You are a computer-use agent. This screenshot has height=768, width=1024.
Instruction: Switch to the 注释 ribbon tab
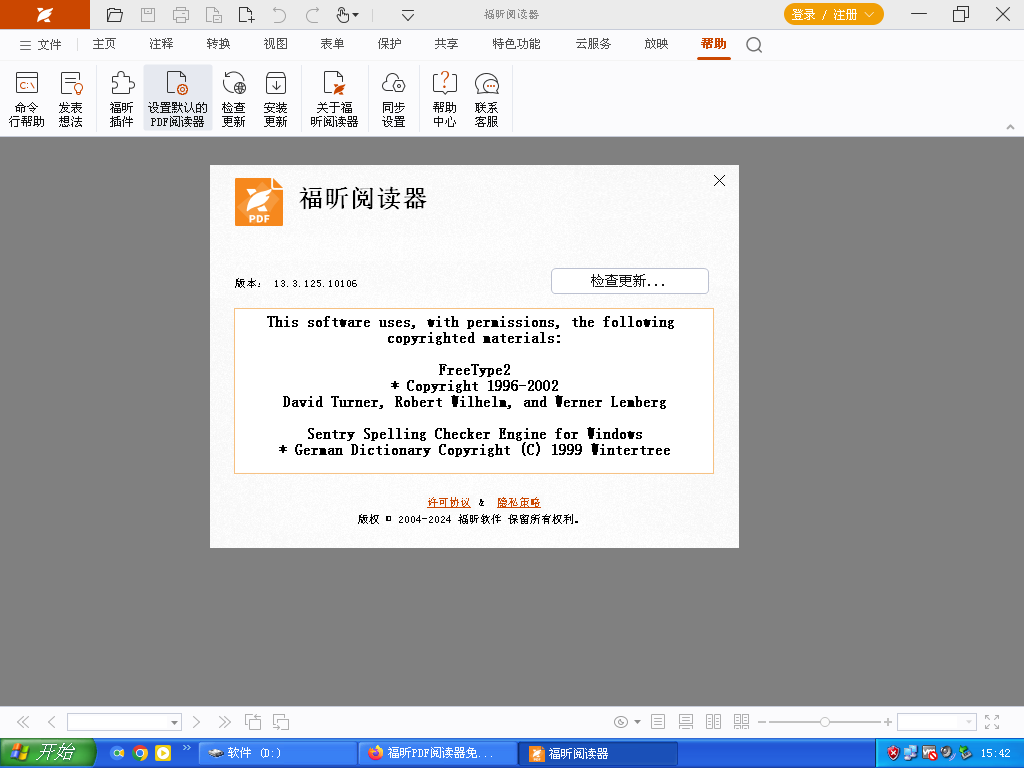[x=161, y=44]
